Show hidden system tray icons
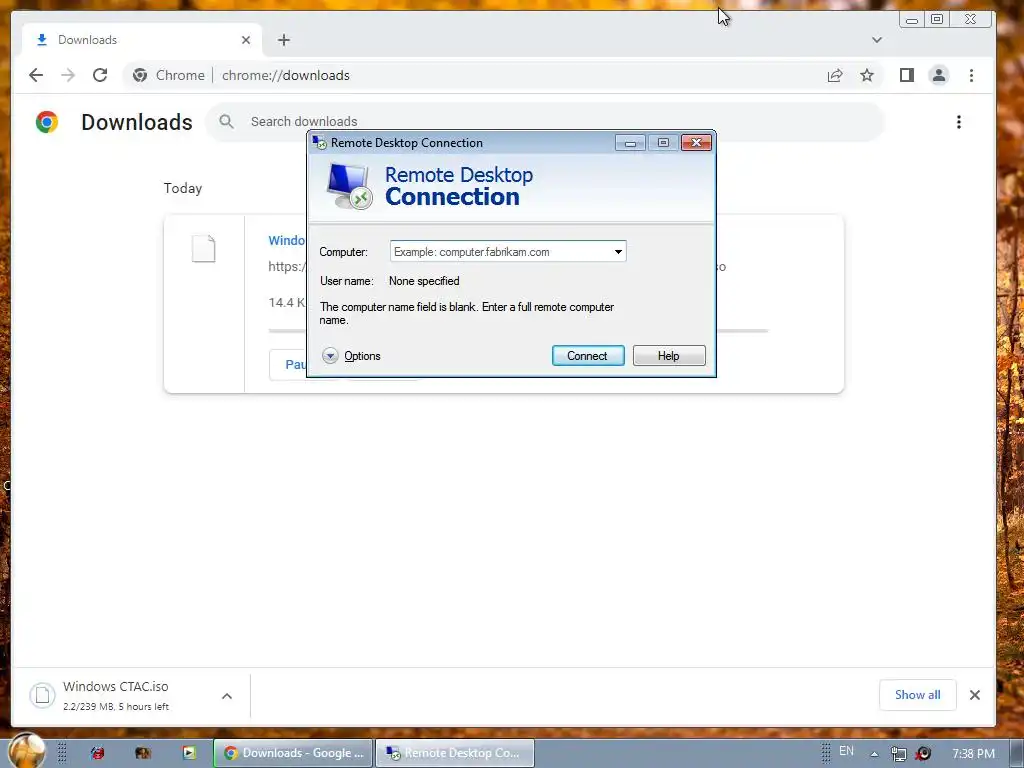The width and height of the screenshot is (1024, 768). coord(874,754)
